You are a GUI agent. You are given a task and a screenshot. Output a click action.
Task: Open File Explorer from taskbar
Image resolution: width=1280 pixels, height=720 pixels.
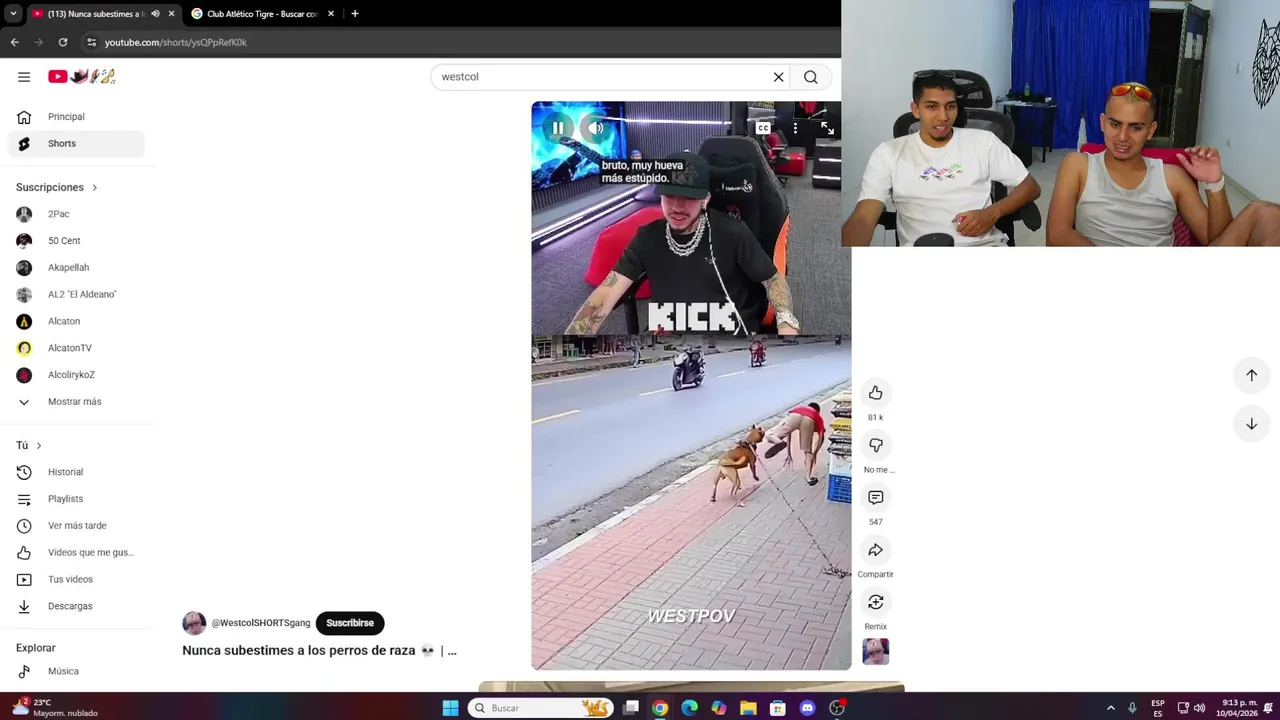click(x=748, y=708)
